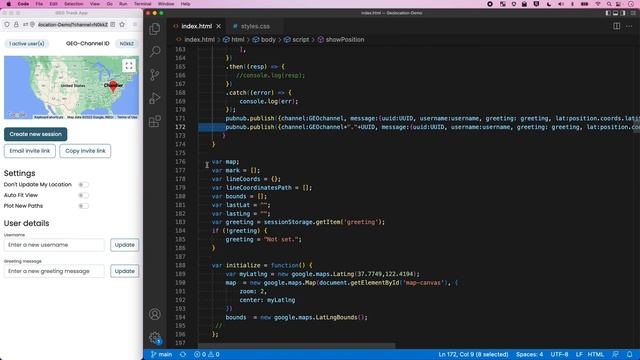
Task: Click line number 188 in gutter
Action: coord(180,265)
